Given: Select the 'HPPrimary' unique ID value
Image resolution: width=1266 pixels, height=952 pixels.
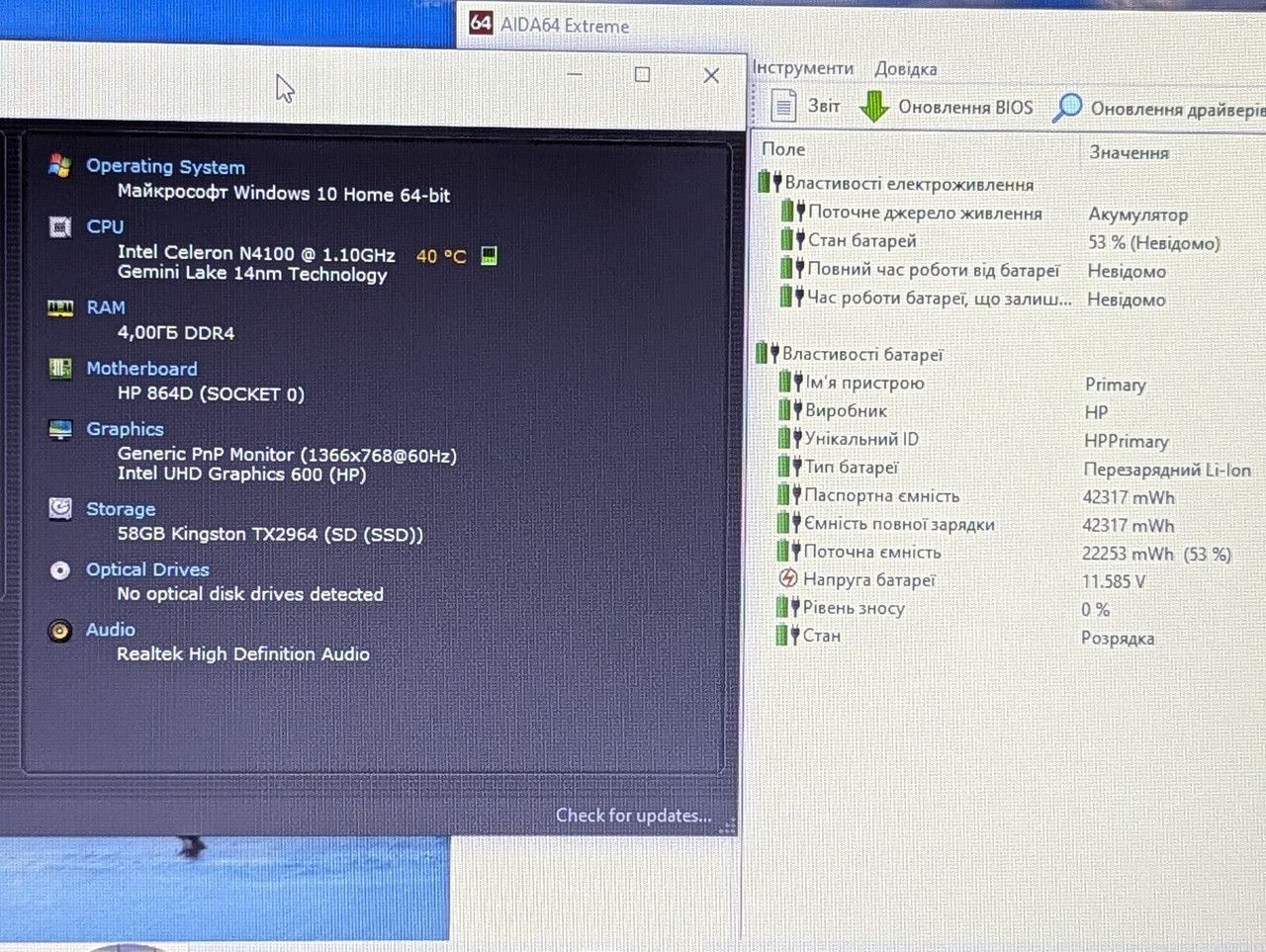Looking at the screenshot, I should pos(1127,441).
